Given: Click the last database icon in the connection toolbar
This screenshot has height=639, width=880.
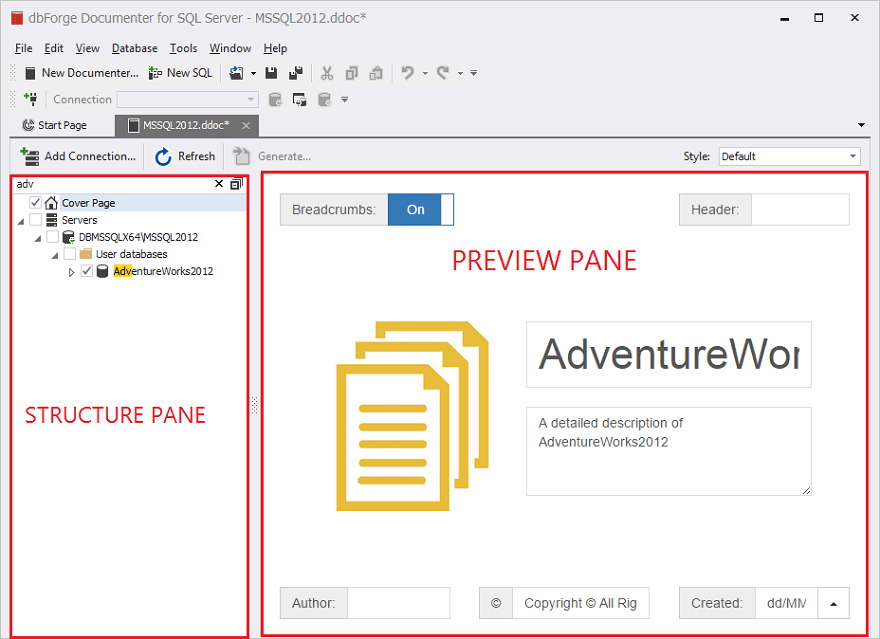Looking at the screenshot, I should click(324, 99).
